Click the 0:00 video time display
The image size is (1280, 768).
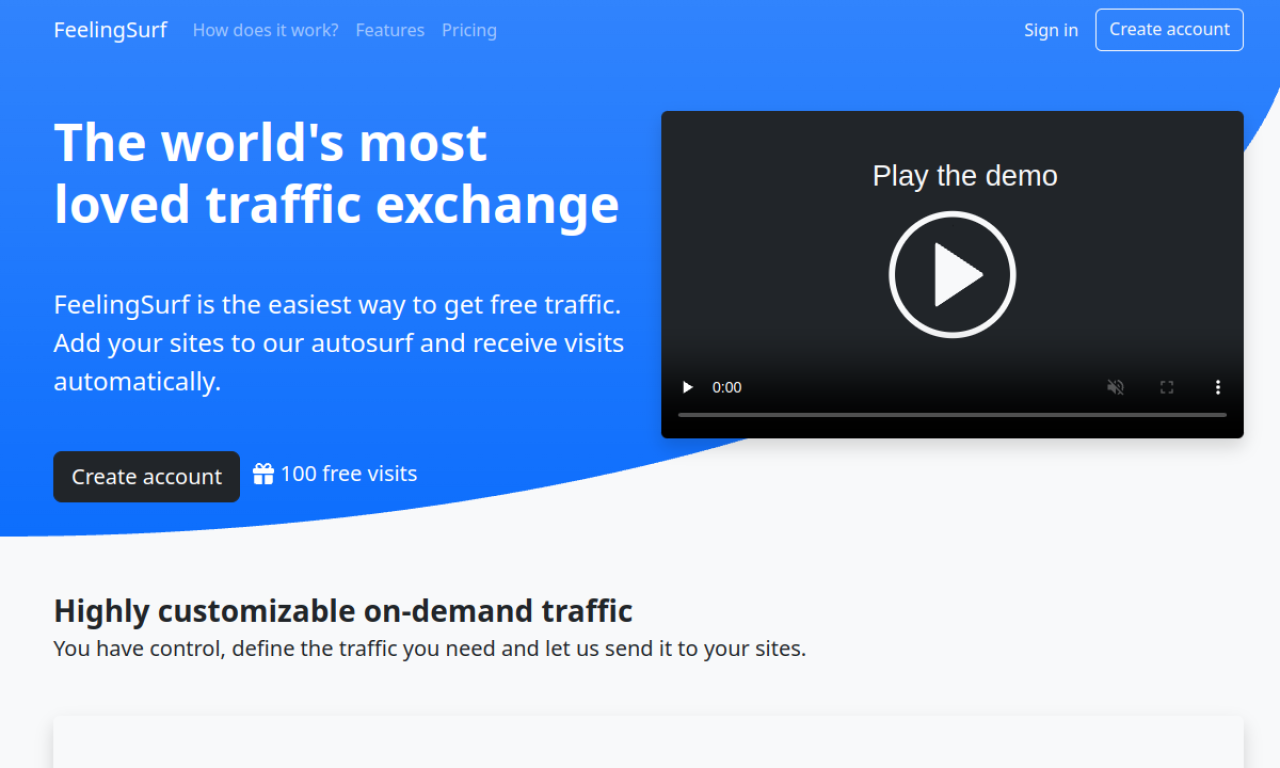coord(727,387)
